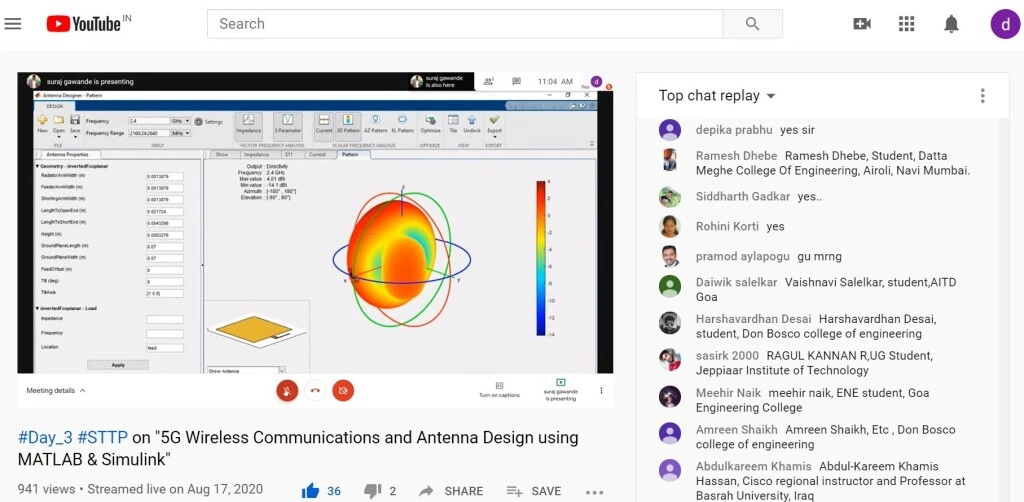Click the Apply button
Screen dimensions: 1024x502
[x=118, y=365]
